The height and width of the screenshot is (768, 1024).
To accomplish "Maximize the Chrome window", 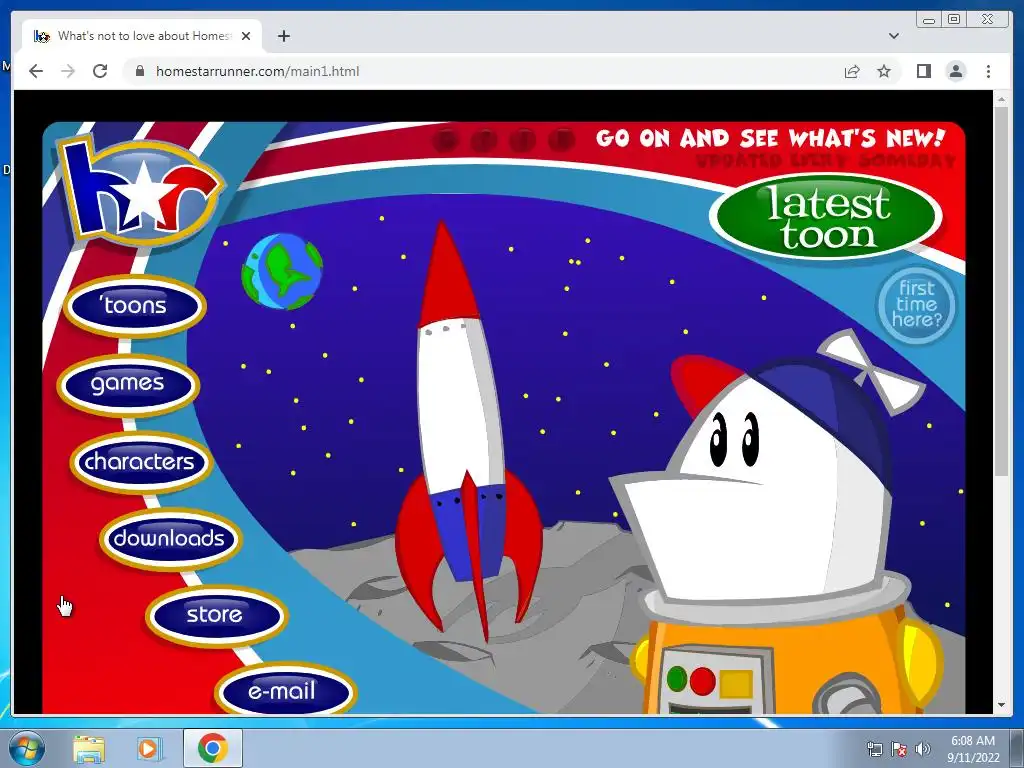I will point(954,20).
